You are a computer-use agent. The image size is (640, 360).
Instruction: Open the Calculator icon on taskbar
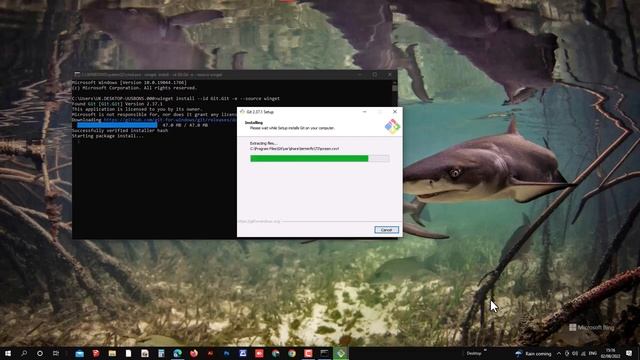click(161, 353)
